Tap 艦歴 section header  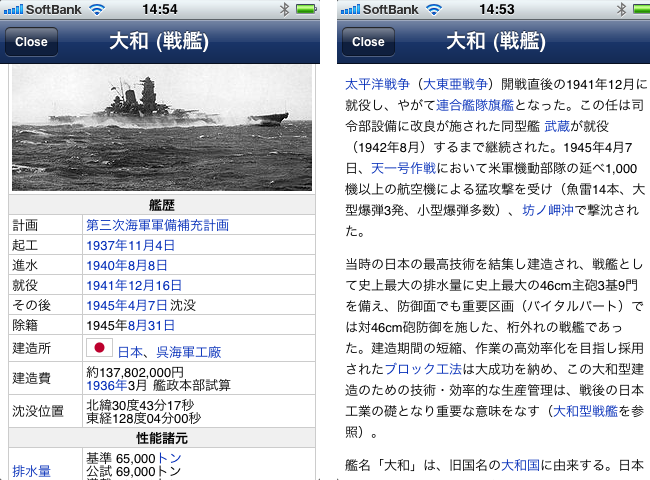pos(162,205)
